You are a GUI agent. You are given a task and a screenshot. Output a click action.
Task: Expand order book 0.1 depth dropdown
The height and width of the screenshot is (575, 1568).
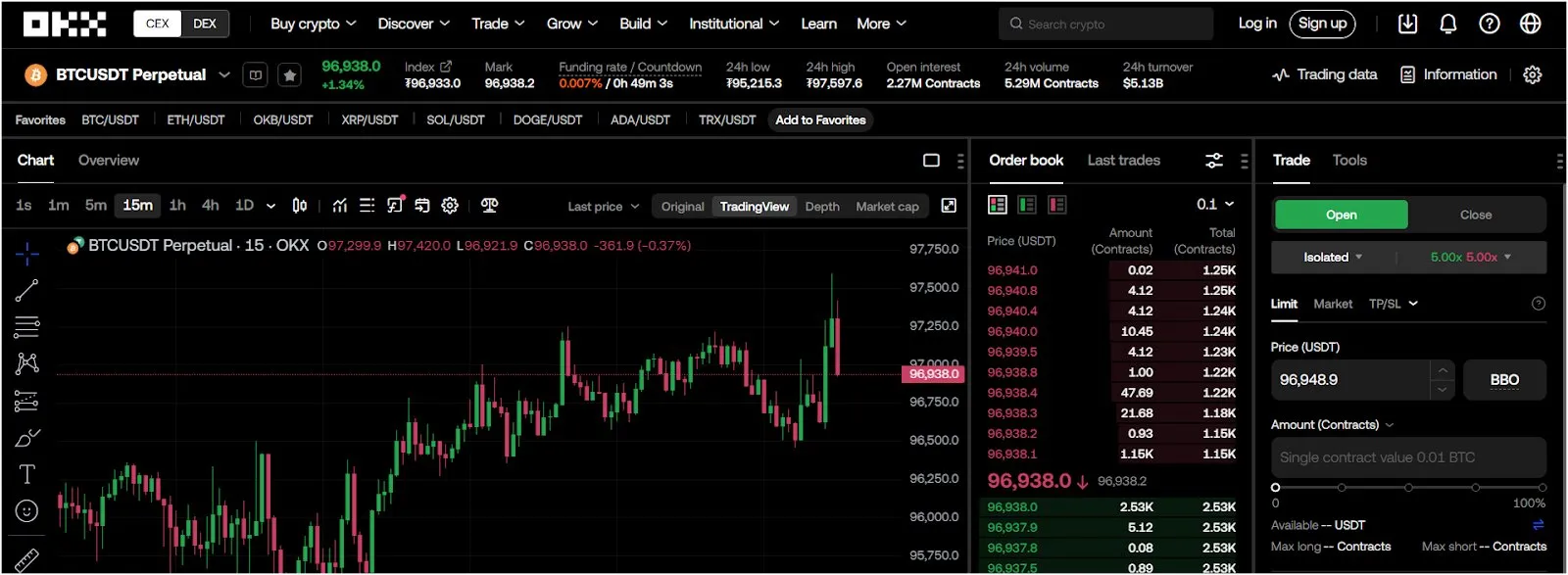[x=1215, y=205]
